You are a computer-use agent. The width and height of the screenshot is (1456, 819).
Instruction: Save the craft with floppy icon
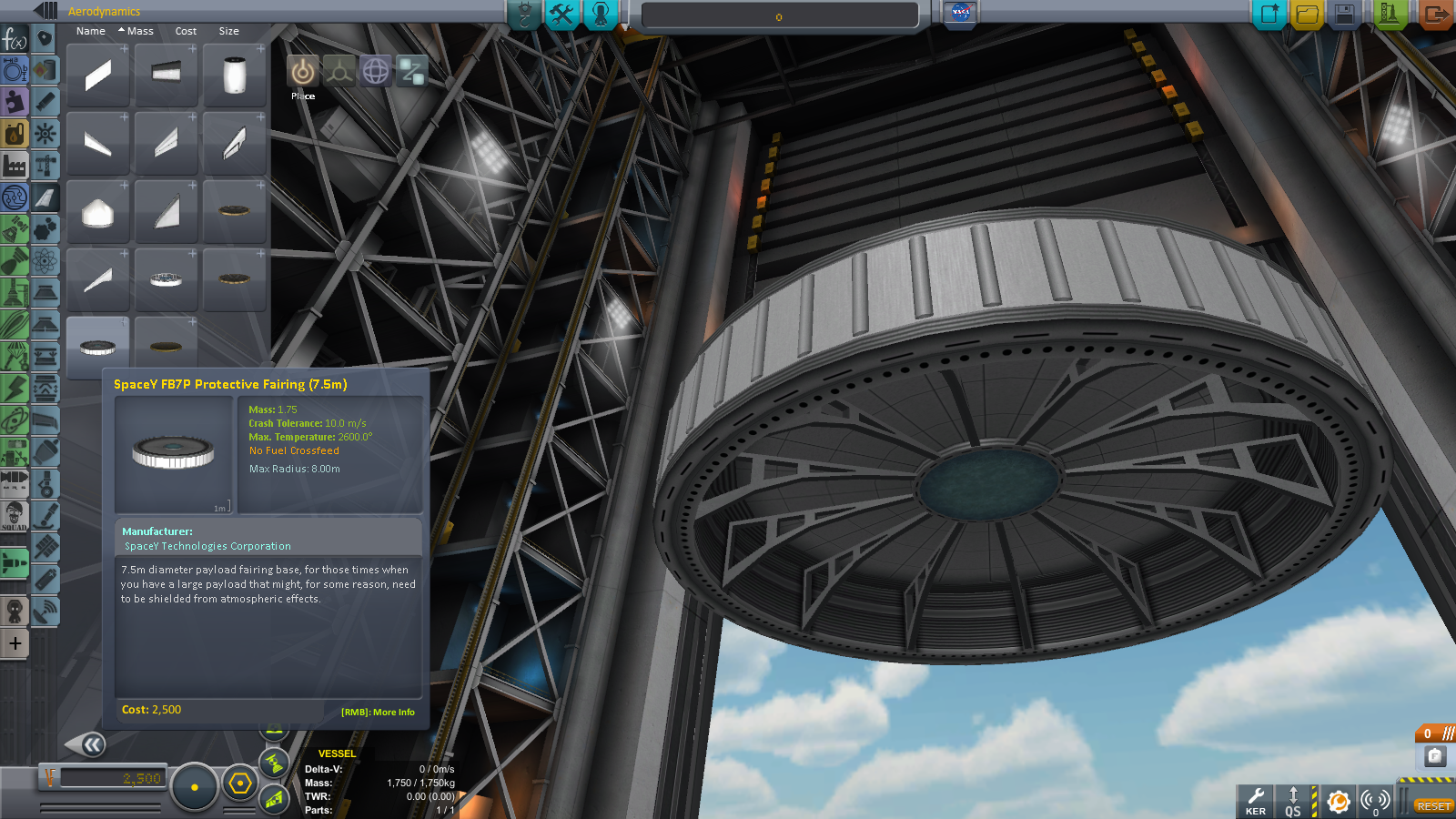click(x=1345, y=14)
